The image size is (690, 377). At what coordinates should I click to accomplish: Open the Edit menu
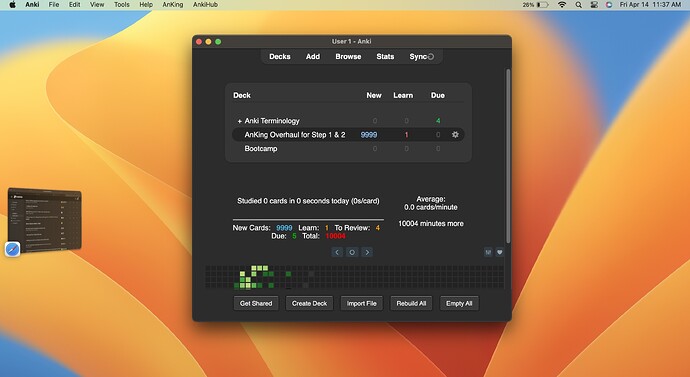pos(74,5)
